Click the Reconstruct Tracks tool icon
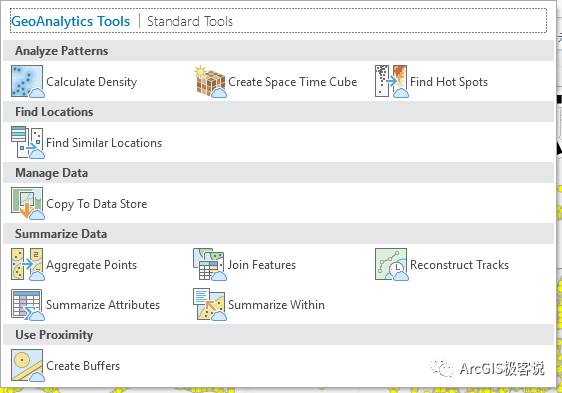 392,264
